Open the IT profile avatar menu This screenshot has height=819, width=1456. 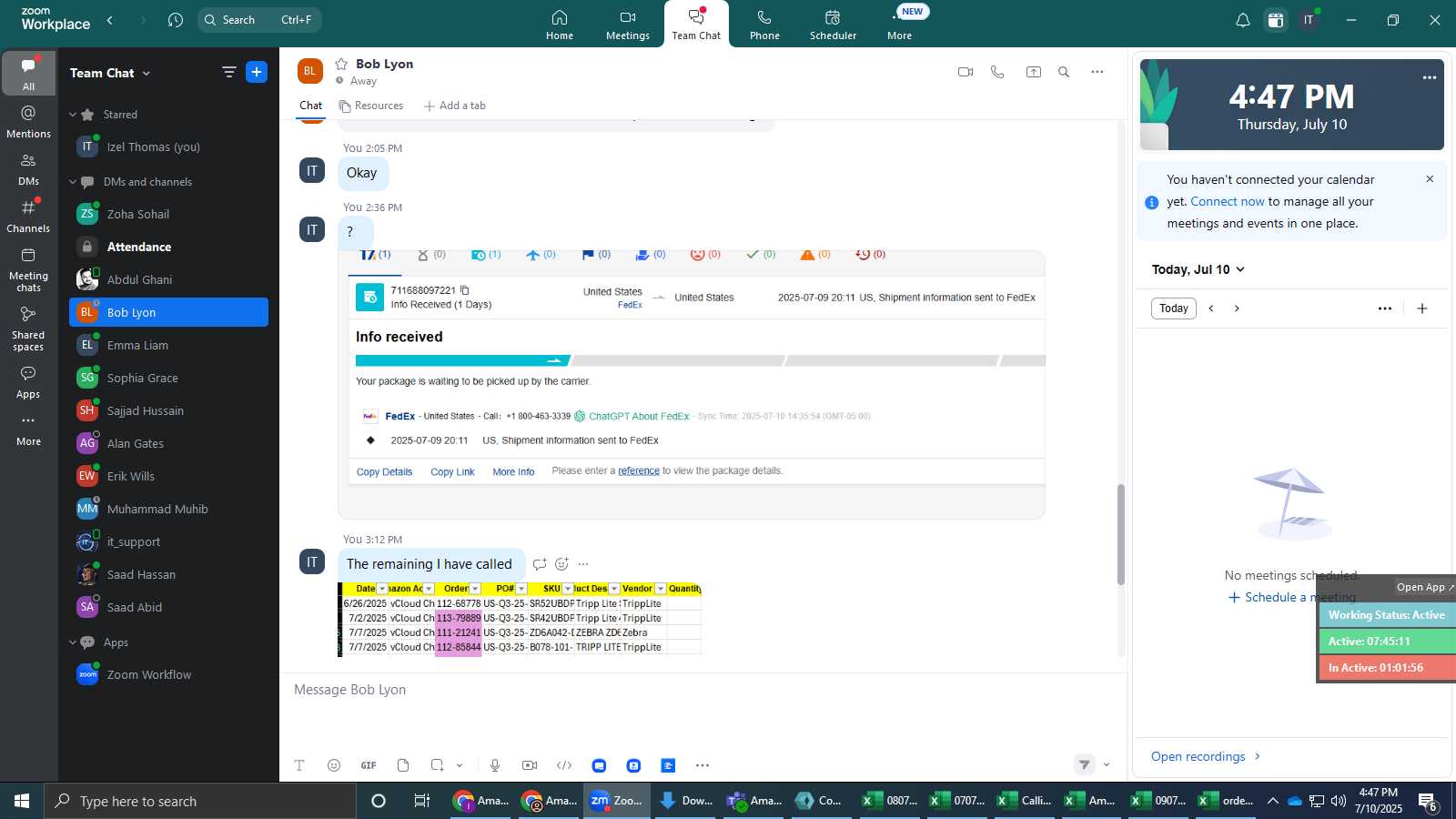click(1309, 20)
